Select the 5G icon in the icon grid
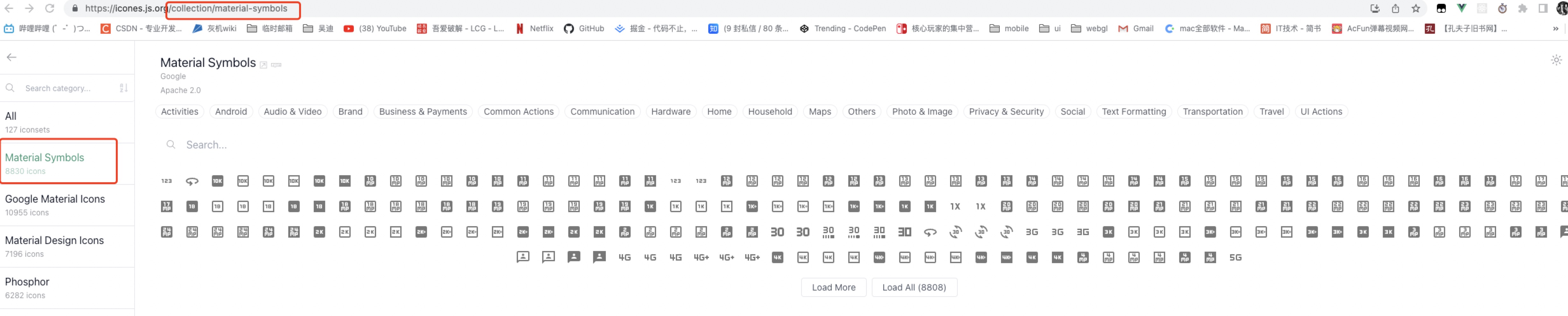This screenshot has height=316, width=1568. pos(1235,258)
